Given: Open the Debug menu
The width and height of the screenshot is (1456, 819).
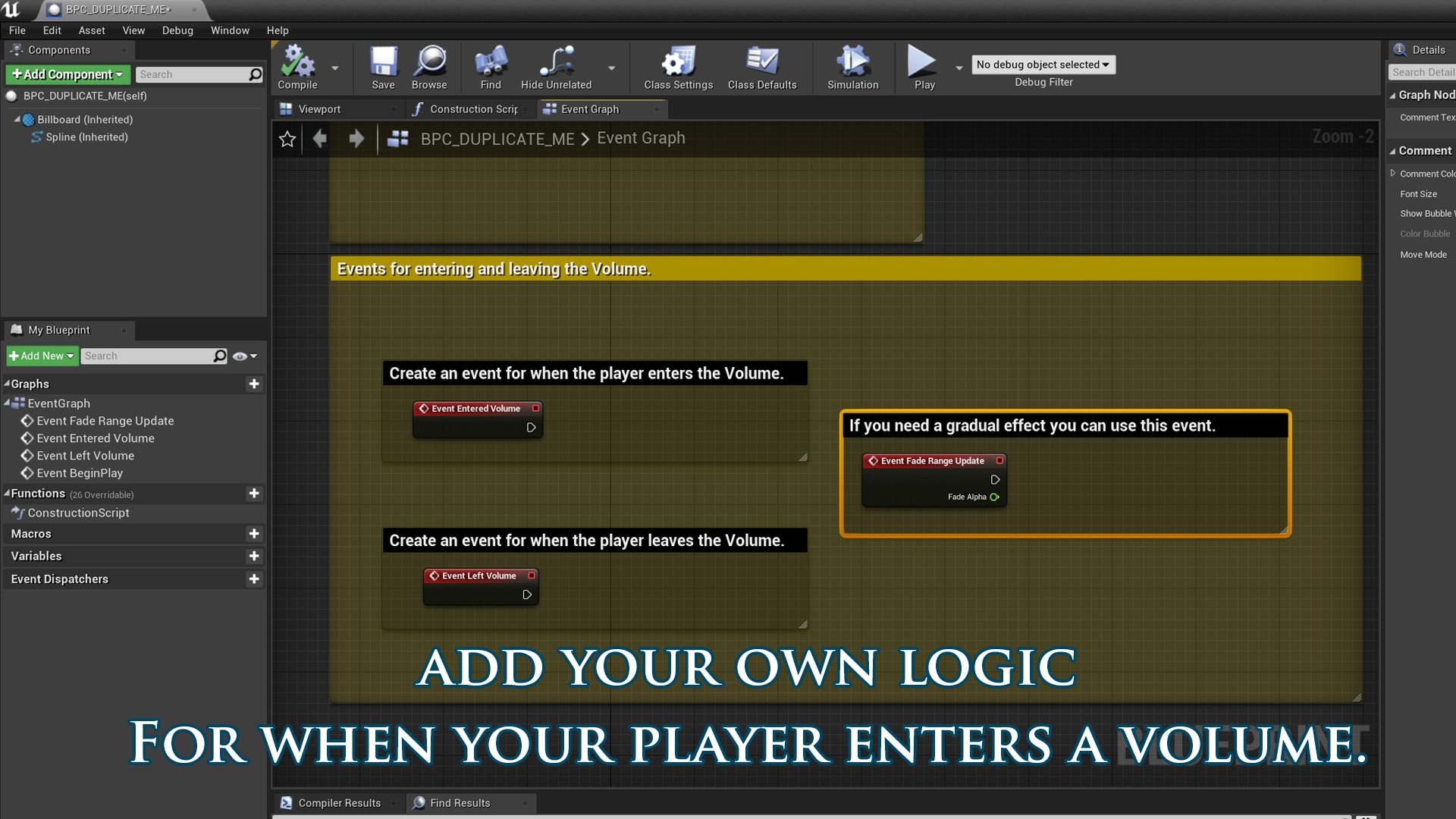Looking at the screenshot, I should [x=177, y=30].
